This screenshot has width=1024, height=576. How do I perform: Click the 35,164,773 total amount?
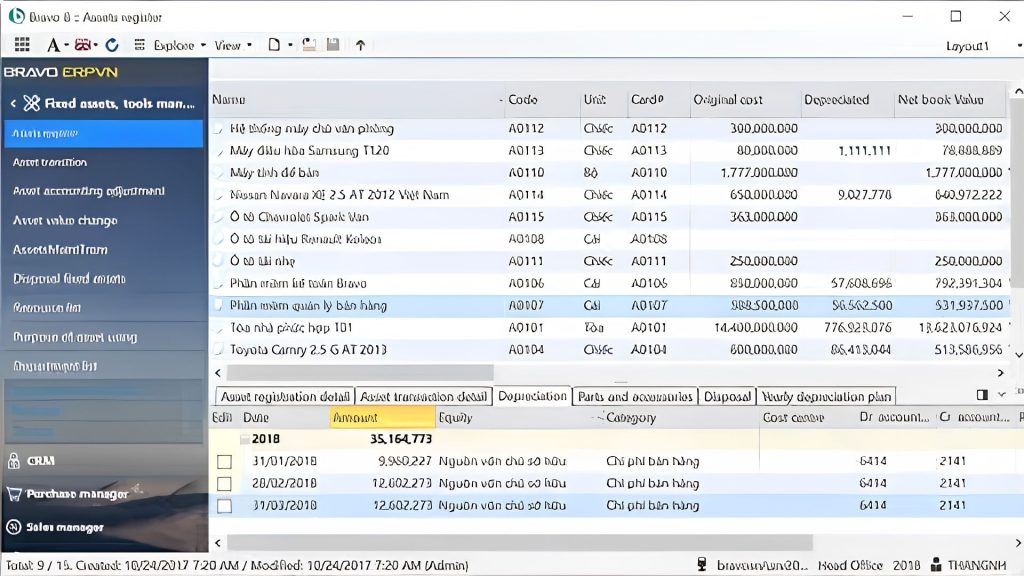[400, 439]
